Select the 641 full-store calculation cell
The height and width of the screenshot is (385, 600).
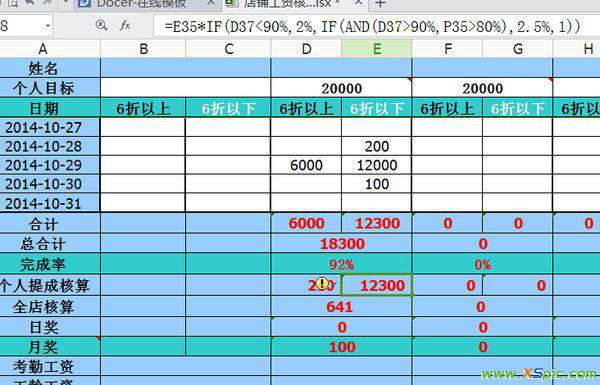point(341,307)
